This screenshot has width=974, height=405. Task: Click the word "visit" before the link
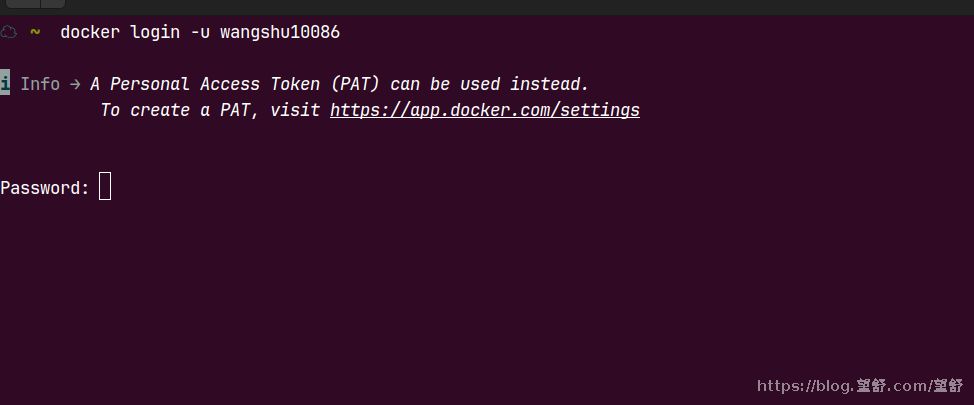click(295, 110)
